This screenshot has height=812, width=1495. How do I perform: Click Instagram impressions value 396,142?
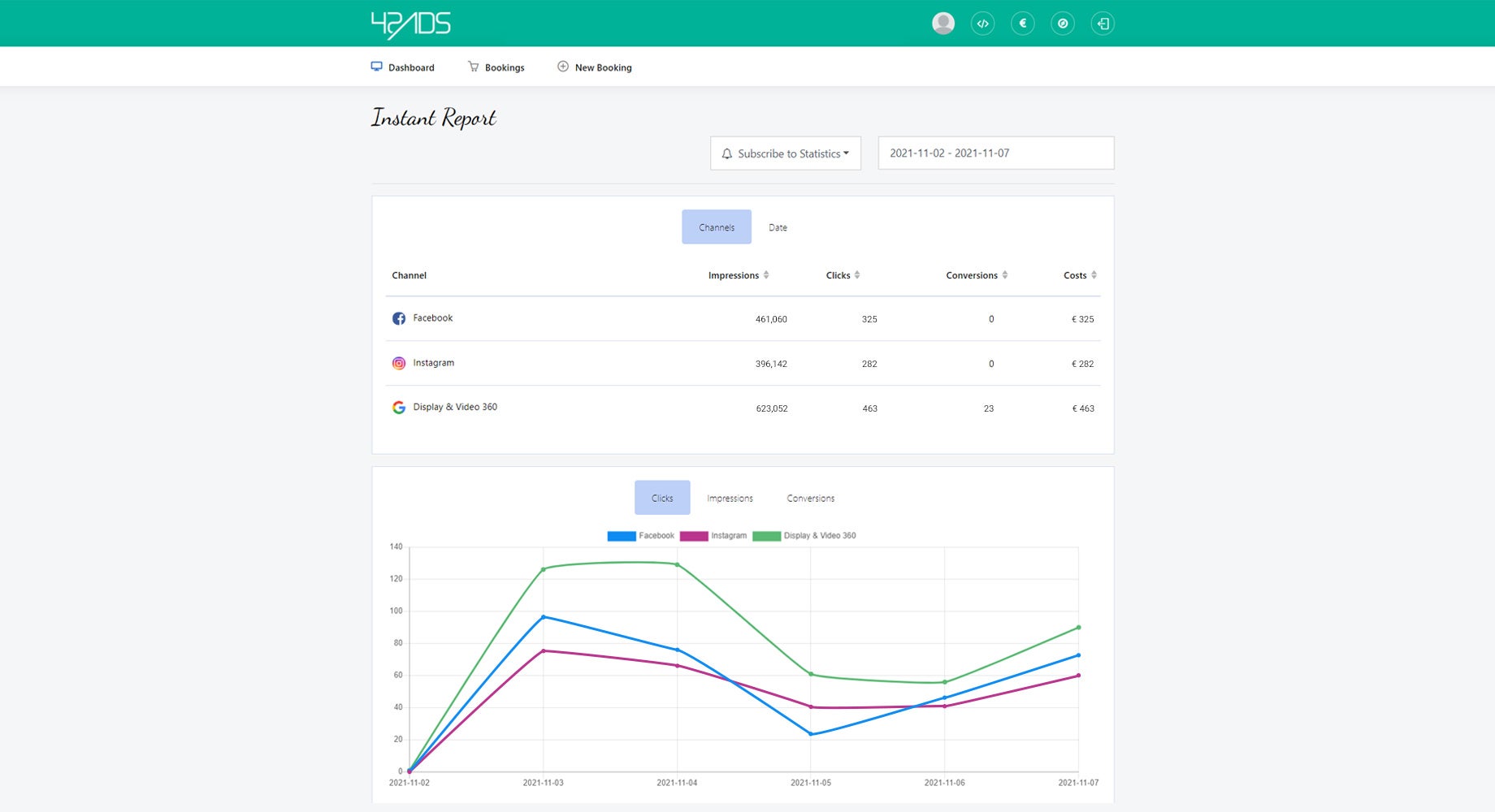coord(771,364)
